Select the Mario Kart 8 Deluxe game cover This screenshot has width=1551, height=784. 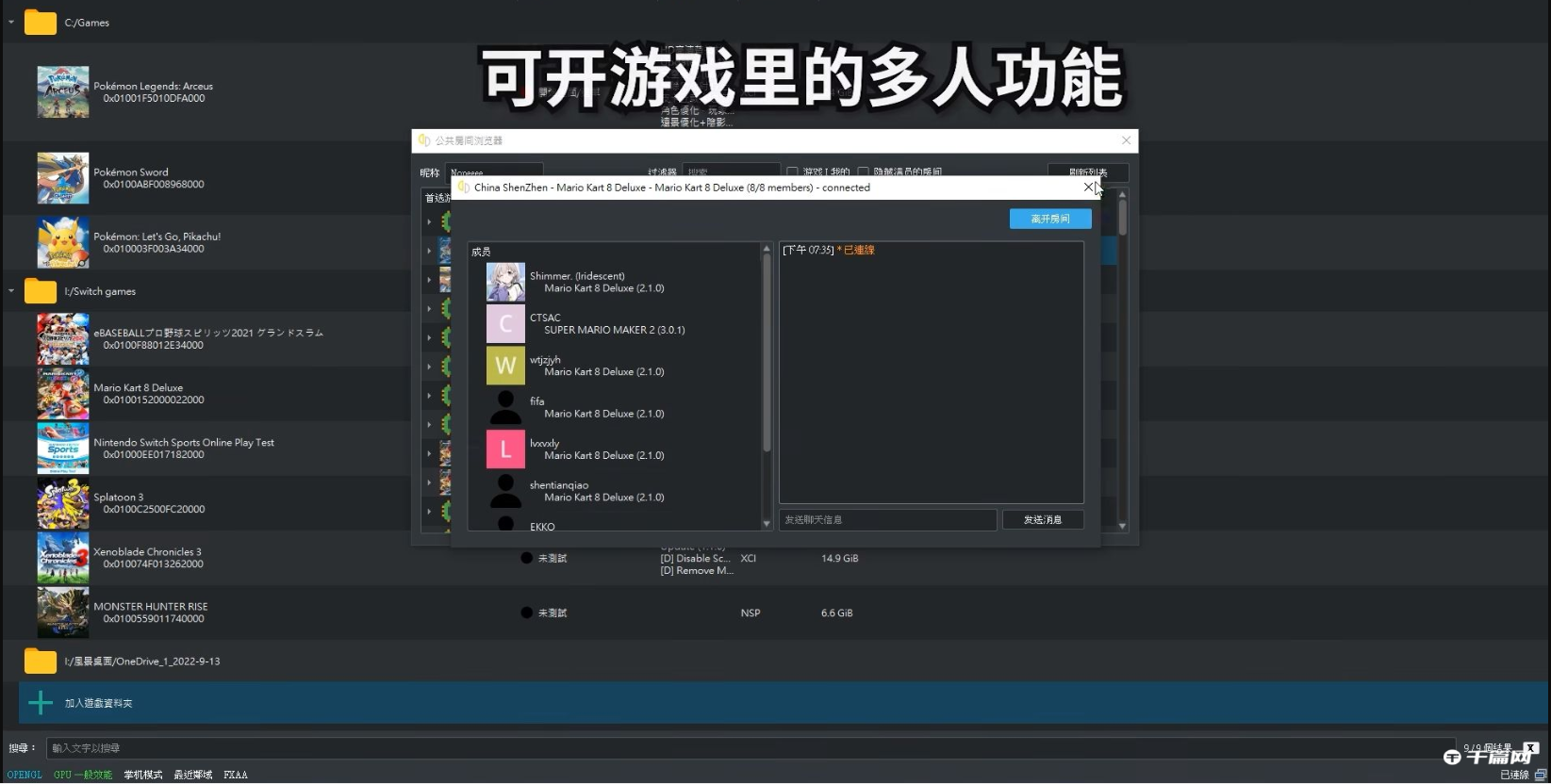coord(63,393)
